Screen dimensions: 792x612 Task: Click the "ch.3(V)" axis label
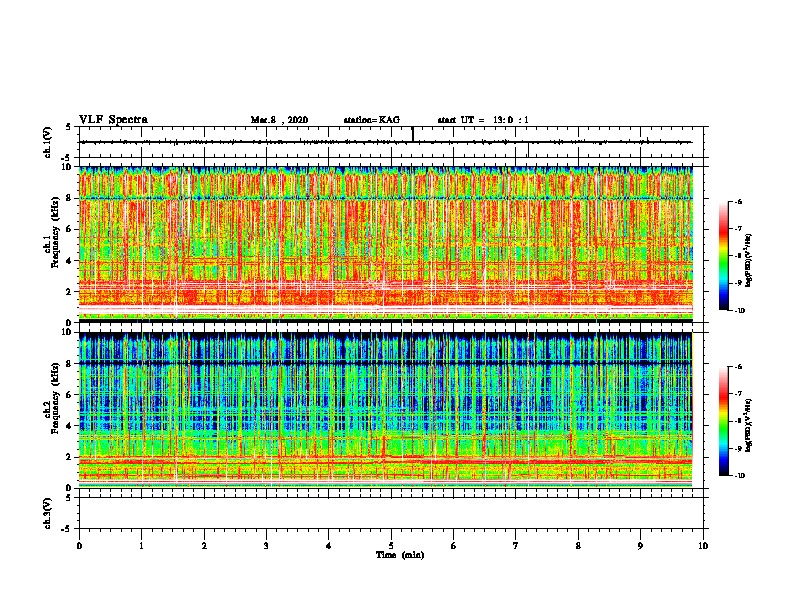pos(48,513)
